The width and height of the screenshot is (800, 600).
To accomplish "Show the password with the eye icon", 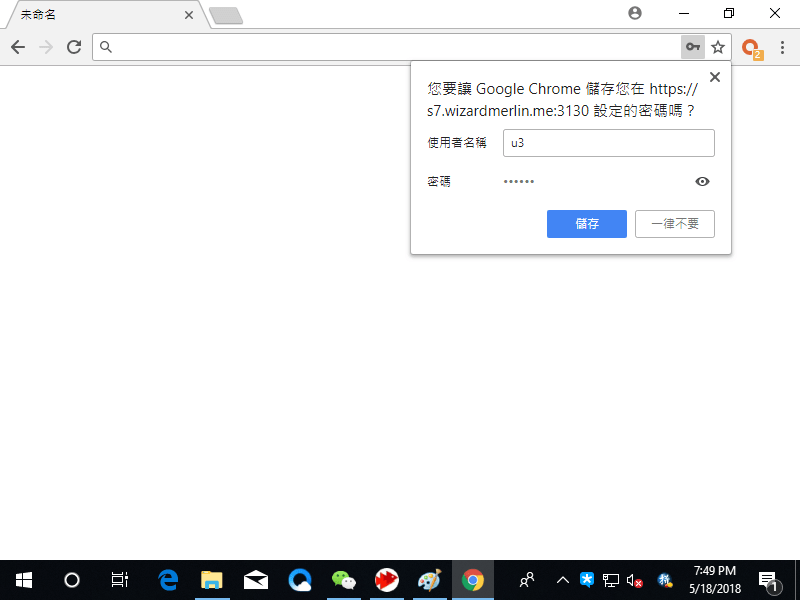I will (x=702, y=182).
